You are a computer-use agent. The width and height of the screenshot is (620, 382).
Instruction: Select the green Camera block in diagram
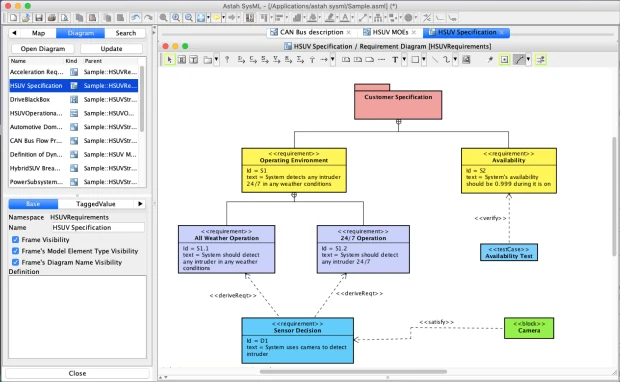(x=529, y=328)
